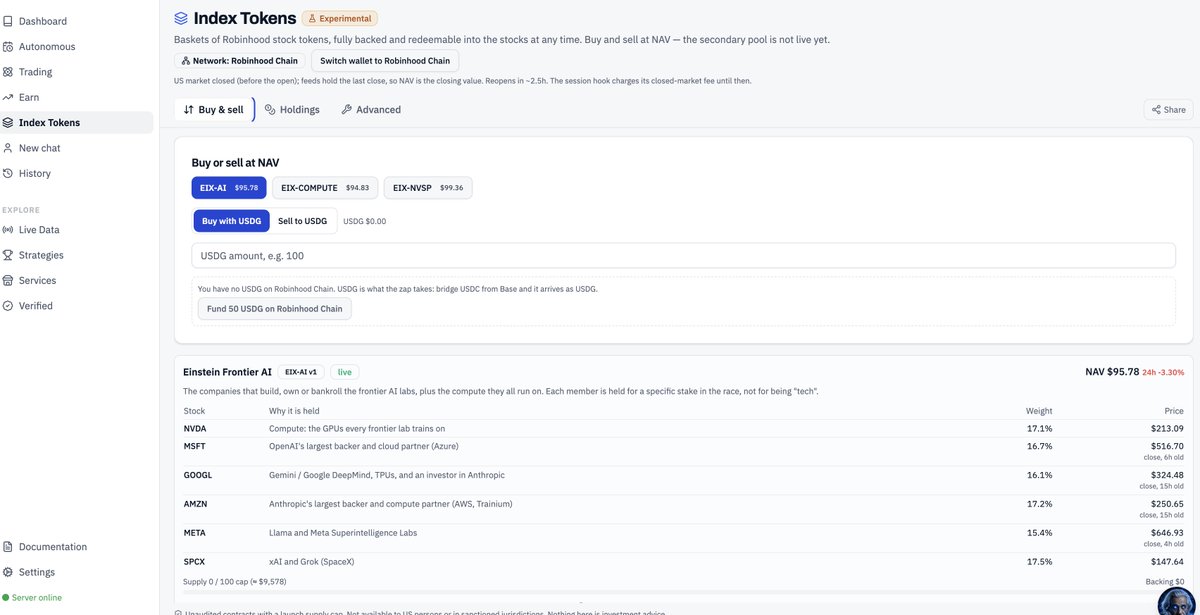
Task: Click the Network: Robinhood Chain chip
Action: point(240,61)
